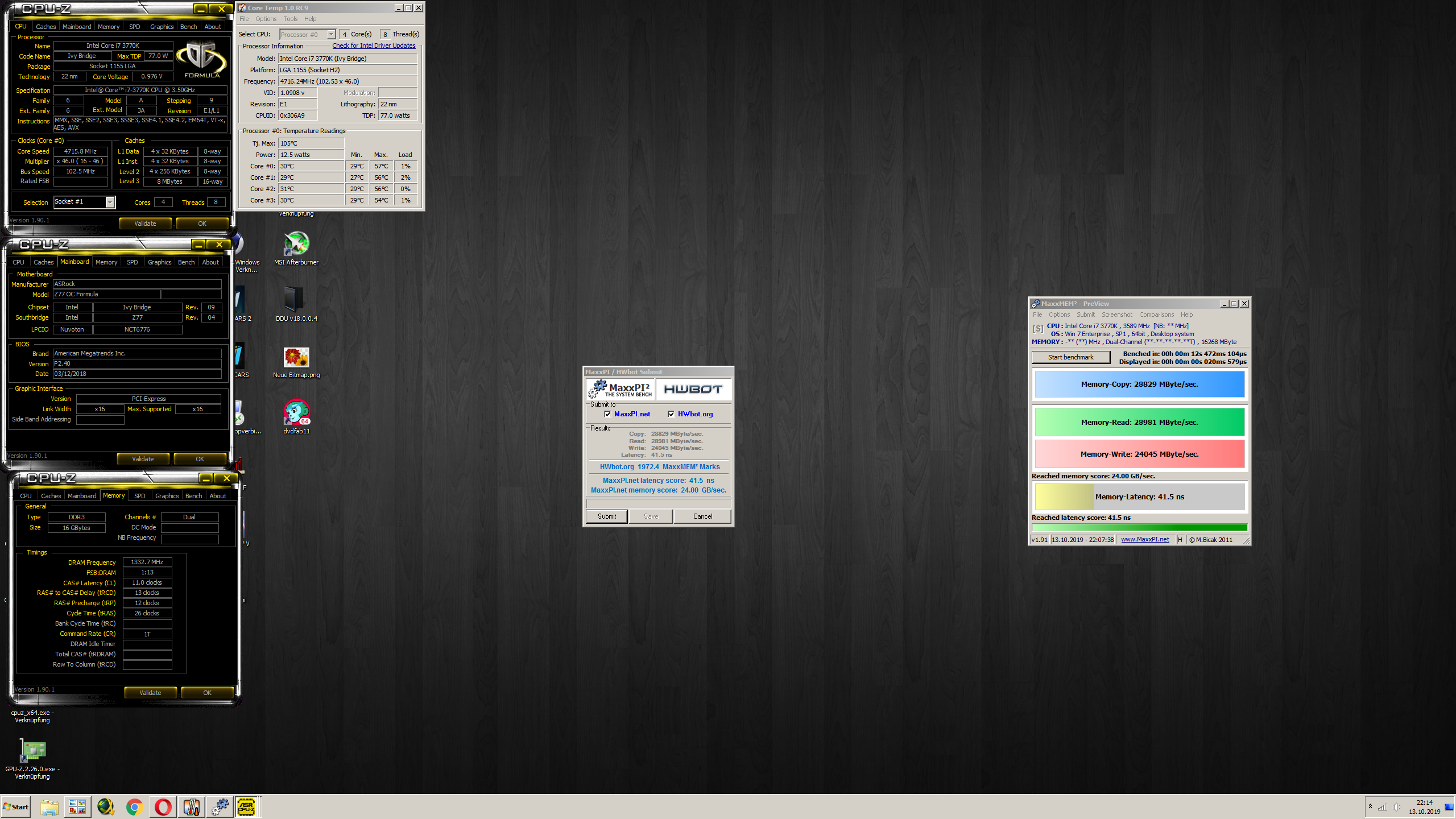Open MaxxMEM Comparisons menu
The width and height of the screenshot is (1456, 819).
(1156, 315)
